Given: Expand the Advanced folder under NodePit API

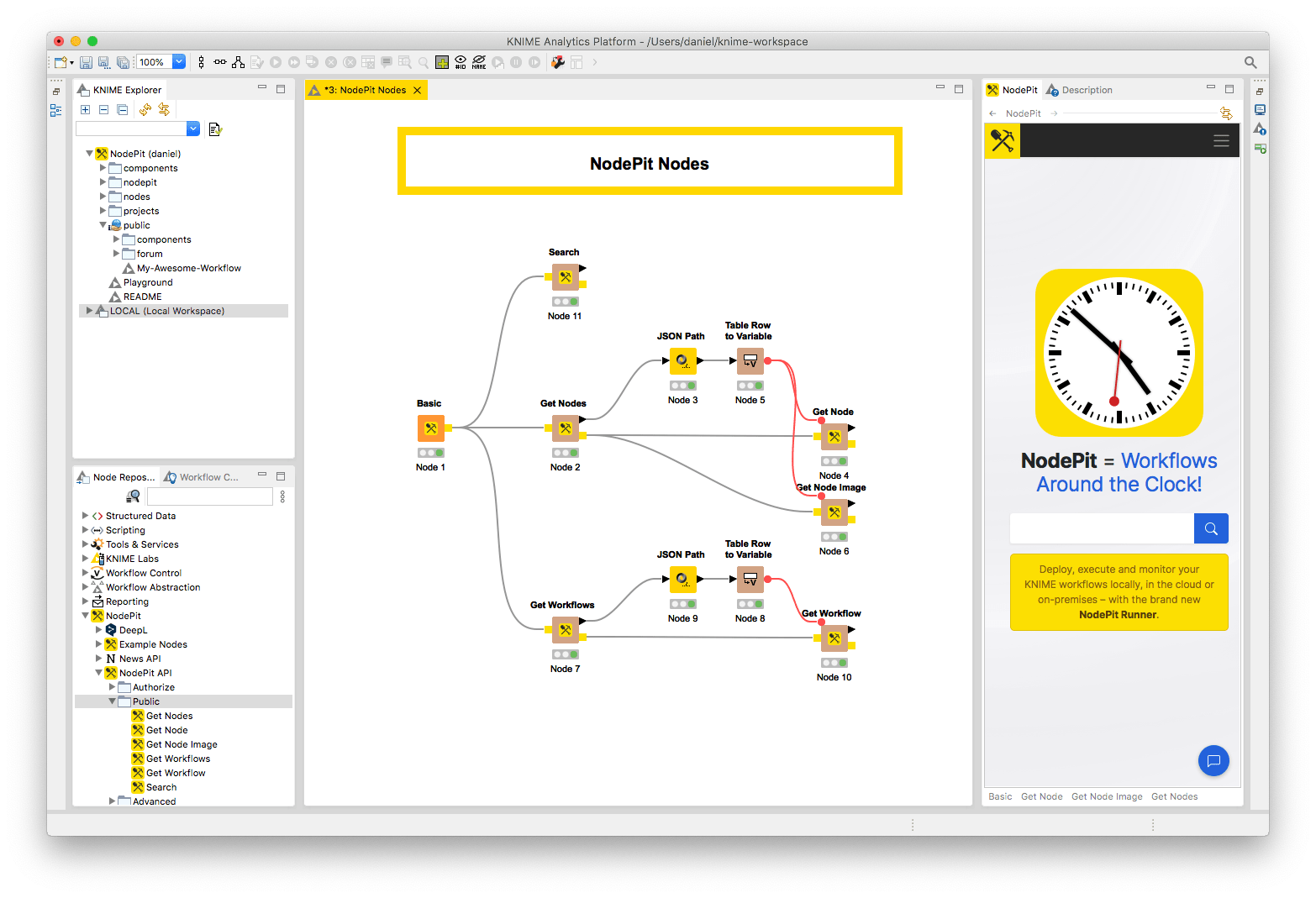Looking at the screenshot, I should pyautogui.click(x=112, y=801).
